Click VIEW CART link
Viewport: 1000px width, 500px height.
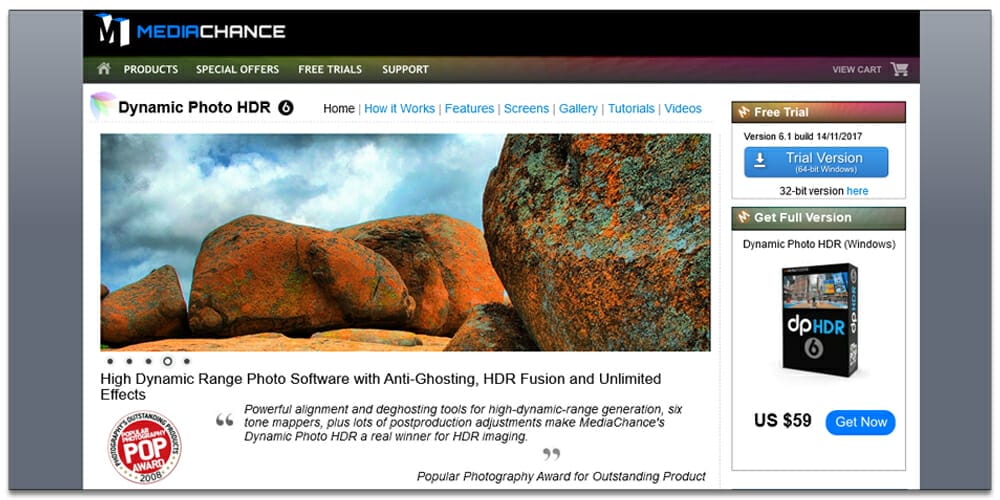[857, 70]
